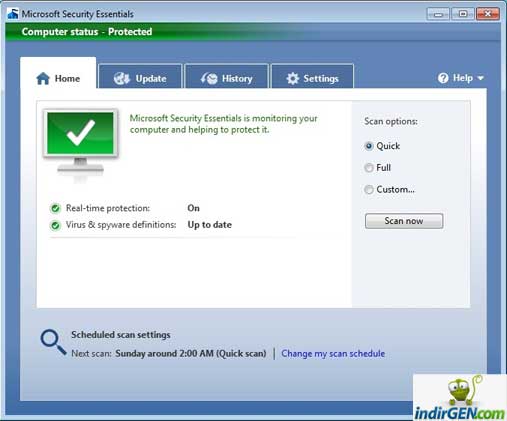
Task: Expand the Help dropdown arrow
Action: (480, 78)
